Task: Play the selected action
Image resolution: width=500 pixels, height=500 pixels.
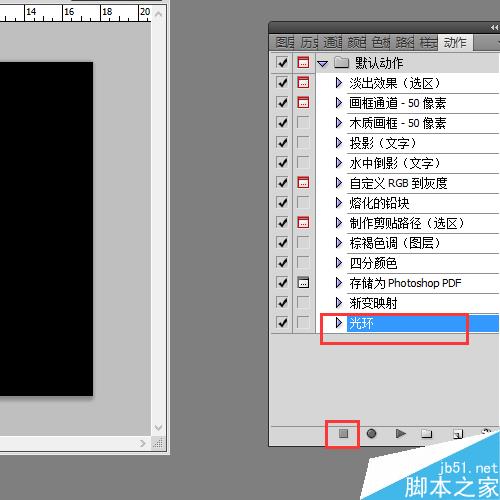Action: (x=400, y=433)
